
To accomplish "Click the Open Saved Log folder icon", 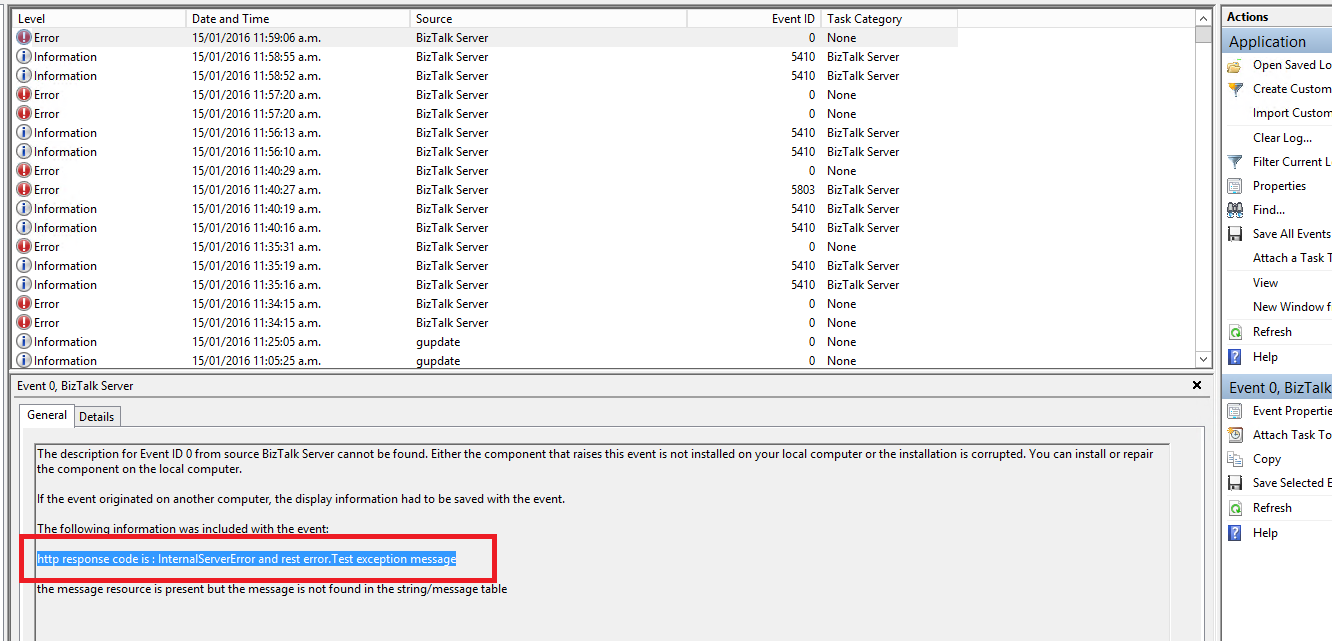I will coord(1235,65).
